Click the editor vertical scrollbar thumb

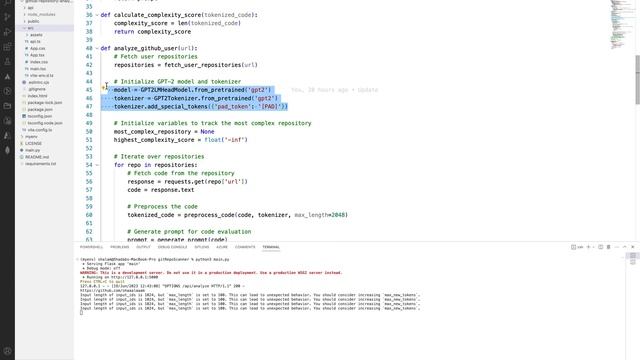[x=638, y=80]
